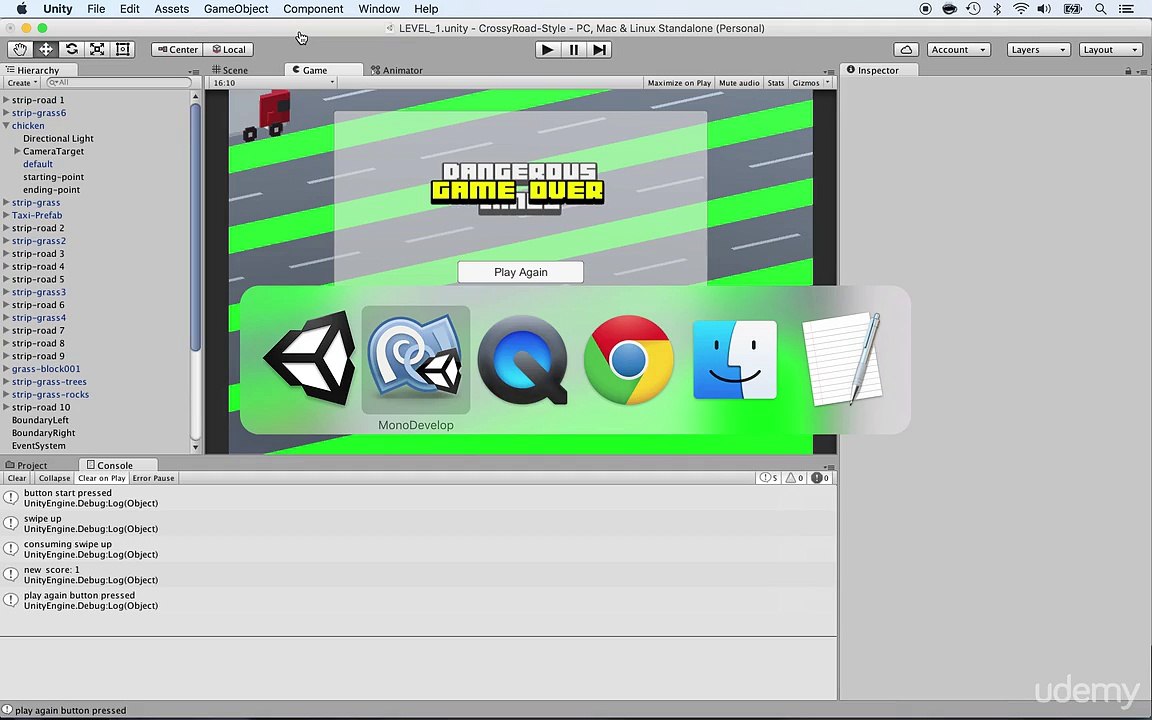Open the Gizmos dropdown arrow

[828, 83]
